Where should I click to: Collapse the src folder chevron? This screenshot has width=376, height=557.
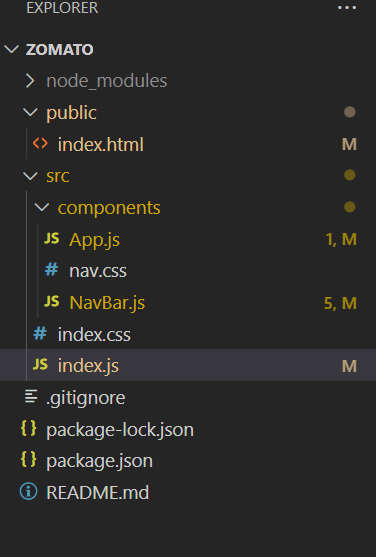tap(30, 176)
